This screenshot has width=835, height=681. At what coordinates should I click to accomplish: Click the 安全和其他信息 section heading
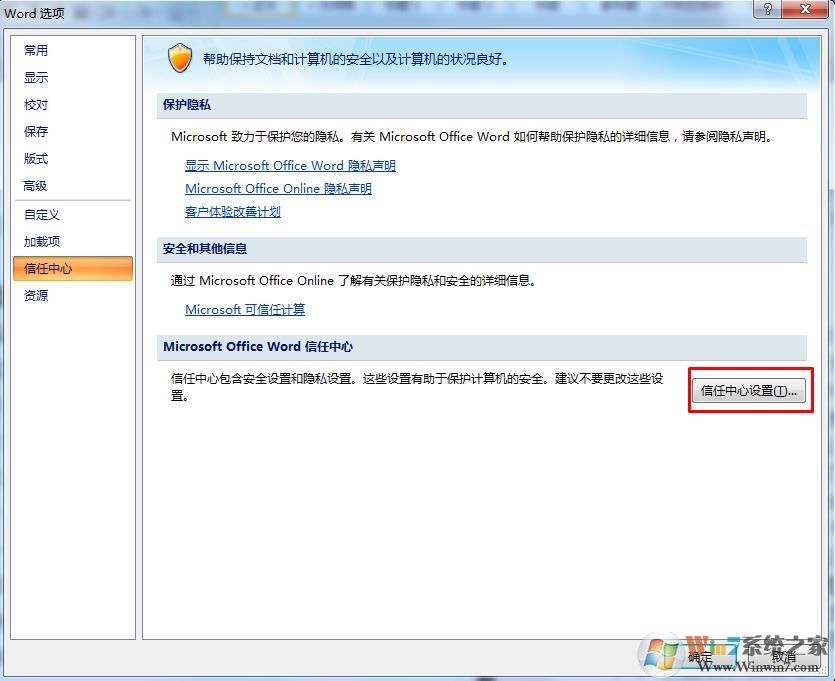tap(205, 249)
